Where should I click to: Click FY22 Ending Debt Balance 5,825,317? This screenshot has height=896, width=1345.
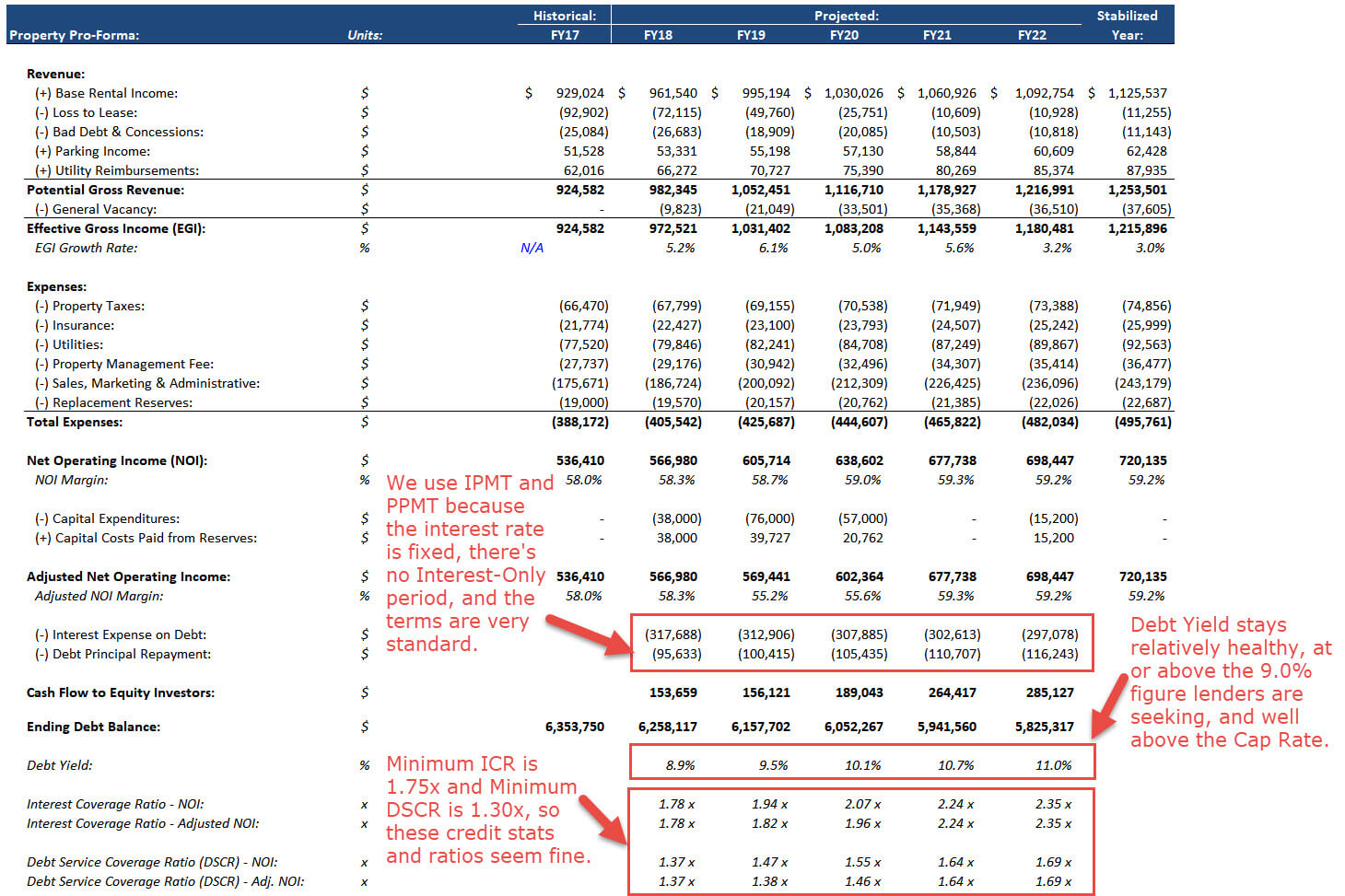[x=1045, y=727]
